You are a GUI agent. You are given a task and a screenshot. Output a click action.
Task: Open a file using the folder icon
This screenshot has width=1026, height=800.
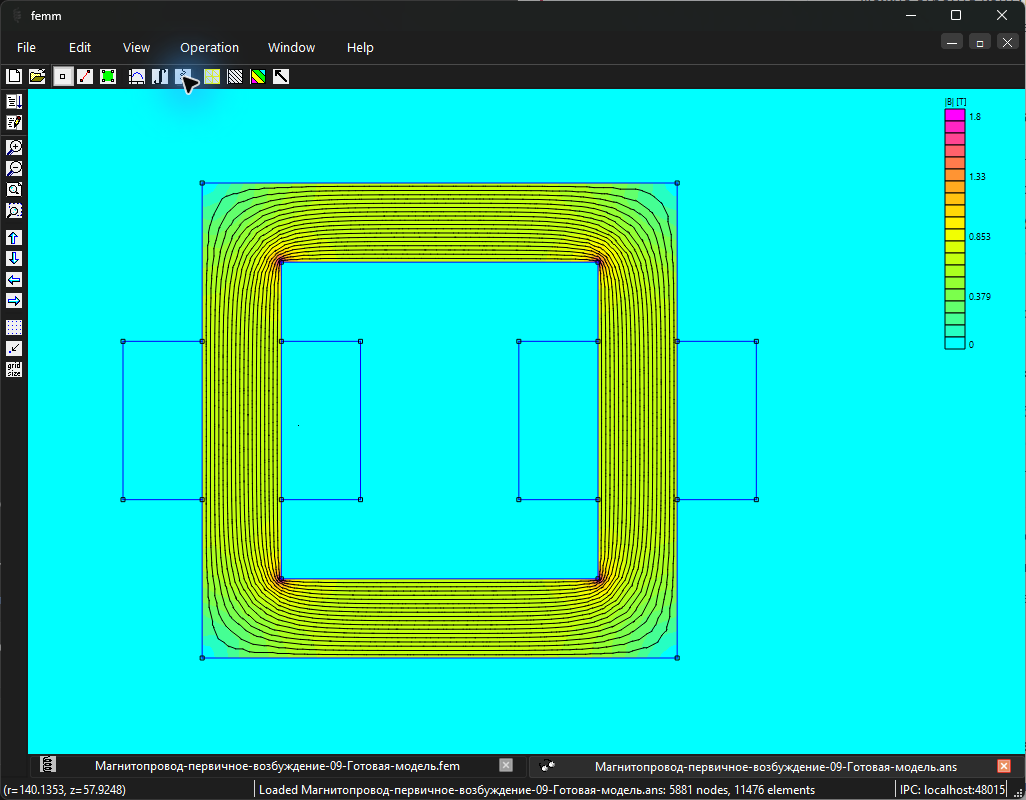pos(37,77)
